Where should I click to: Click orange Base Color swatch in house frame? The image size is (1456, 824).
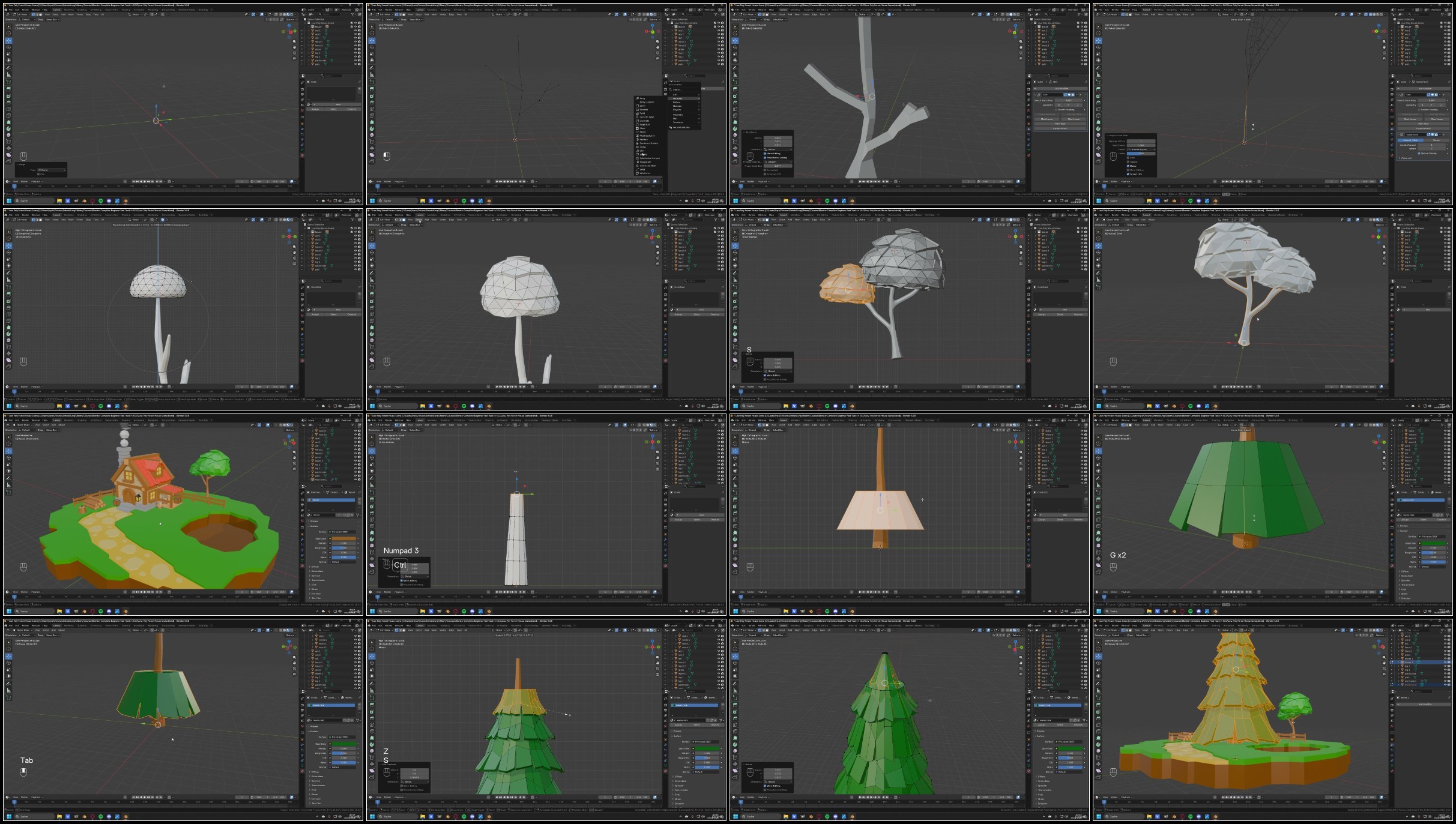pyautogui.click(x=343, y=538)
